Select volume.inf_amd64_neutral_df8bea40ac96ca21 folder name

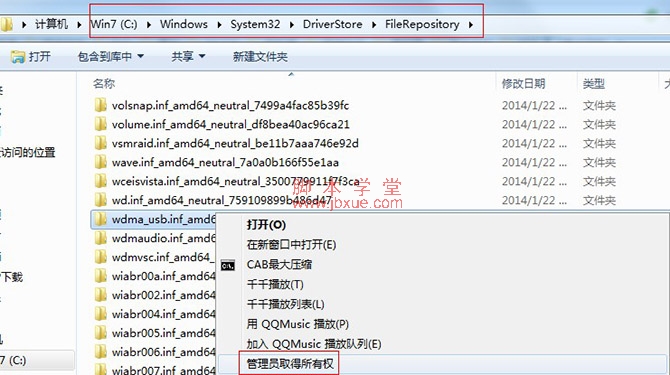point(231,124)
